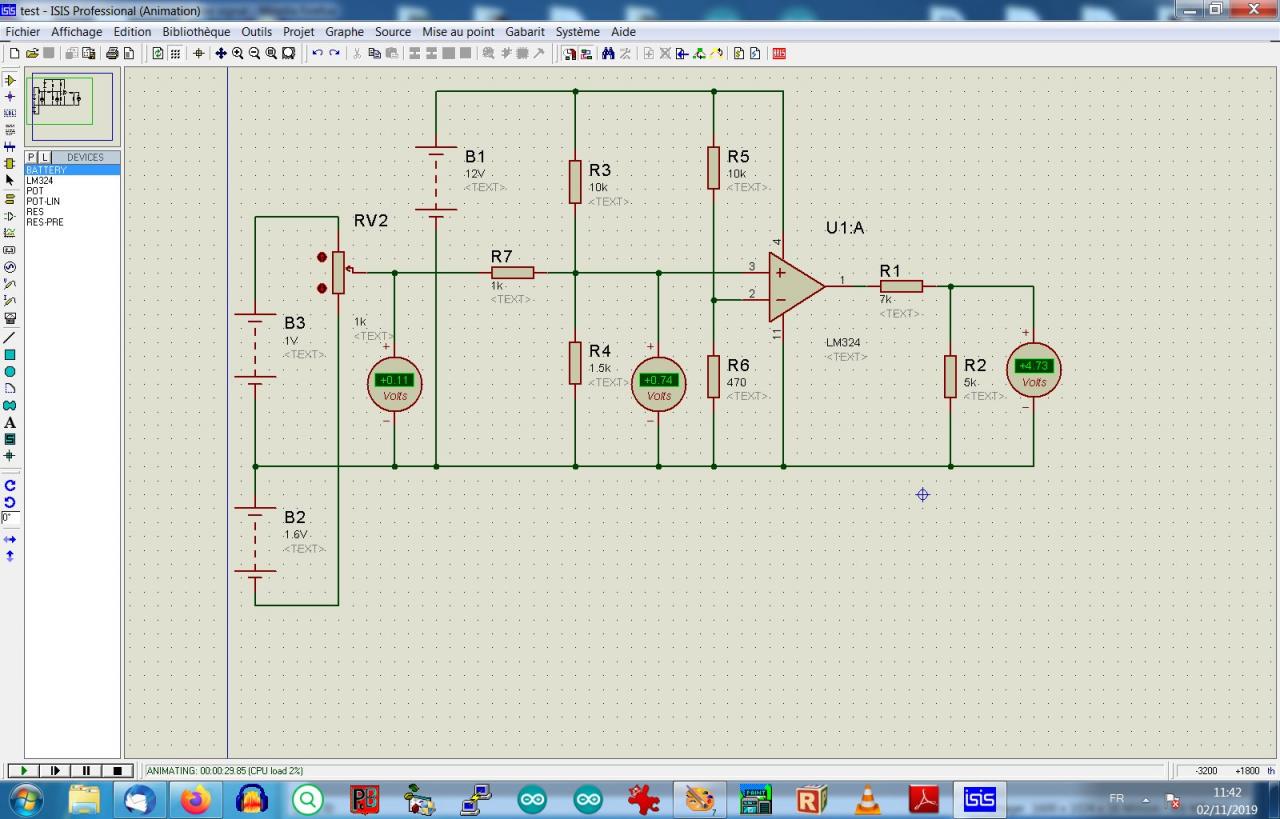Select POT-LIN in the devices list
Screen dimensions: 1280x819
pyautogui.click(x=43, y=202)
